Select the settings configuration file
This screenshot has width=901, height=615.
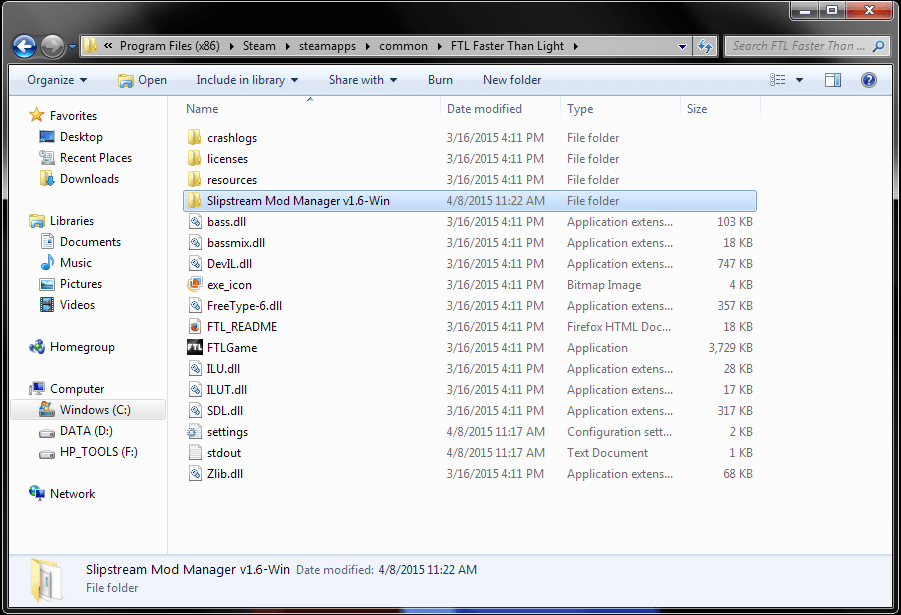pyautogui.click(x=228, y=432)
